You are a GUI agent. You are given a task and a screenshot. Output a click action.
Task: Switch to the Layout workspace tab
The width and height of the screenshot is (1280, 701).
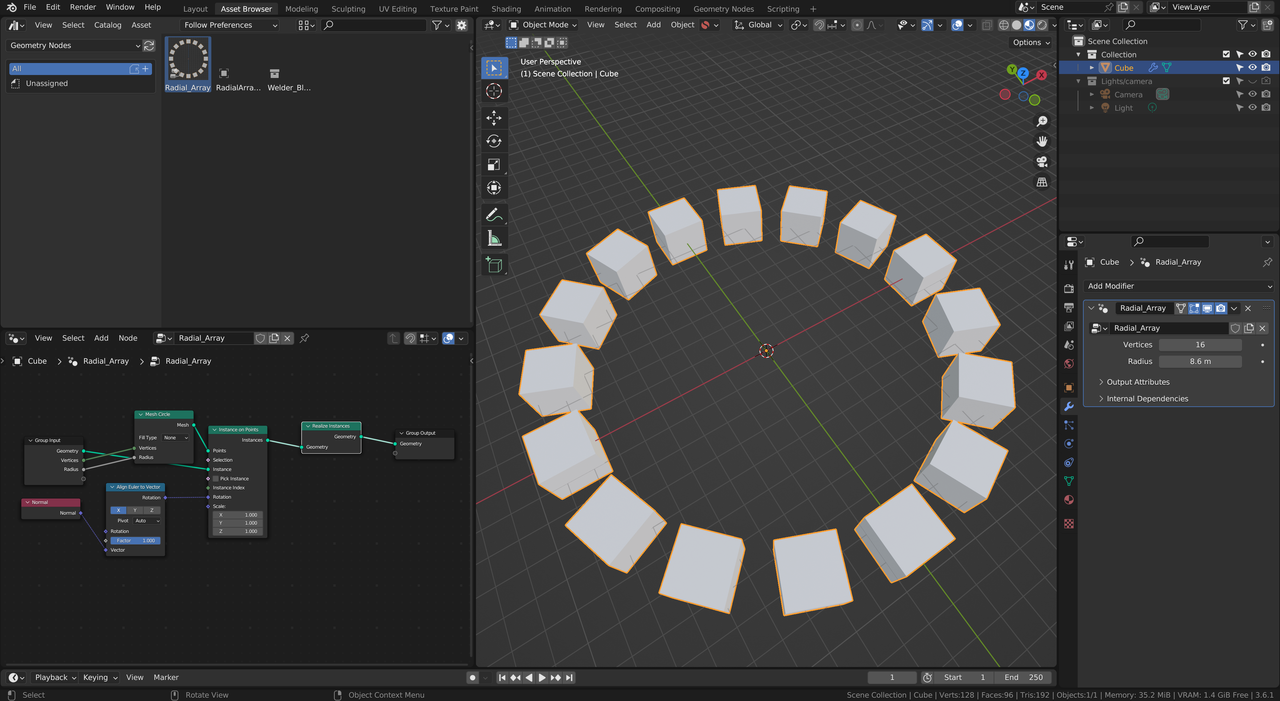point(195,9)
